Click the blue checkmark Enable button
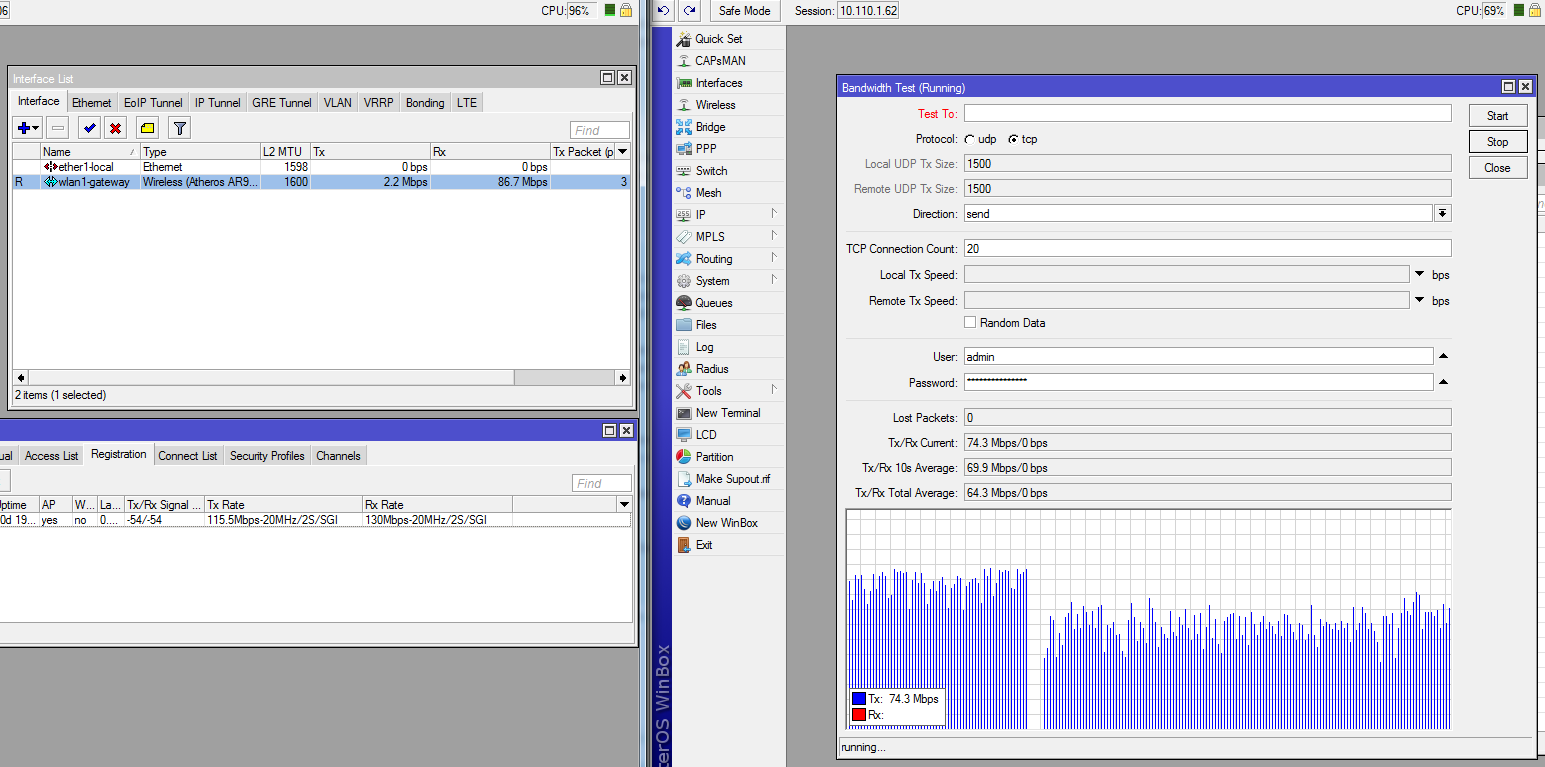This screenshot has width=1545, height=767. tap(89, 128)
